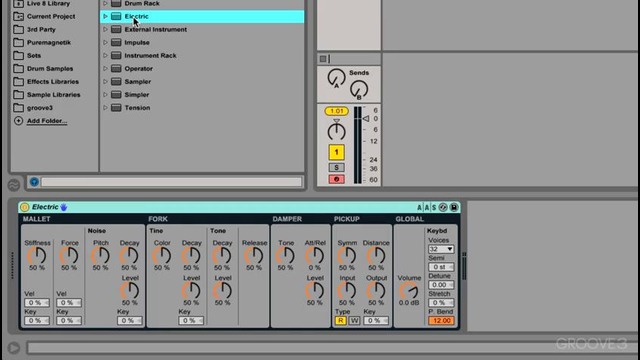Expand the Simpler entry

click(x=105, y=95)
